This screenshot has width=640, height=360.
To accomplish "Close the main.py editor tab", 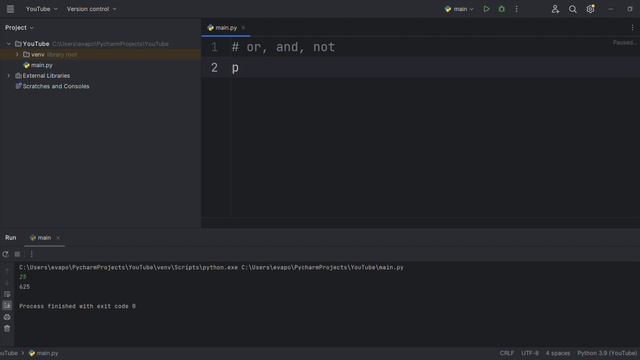I will 243,28.
